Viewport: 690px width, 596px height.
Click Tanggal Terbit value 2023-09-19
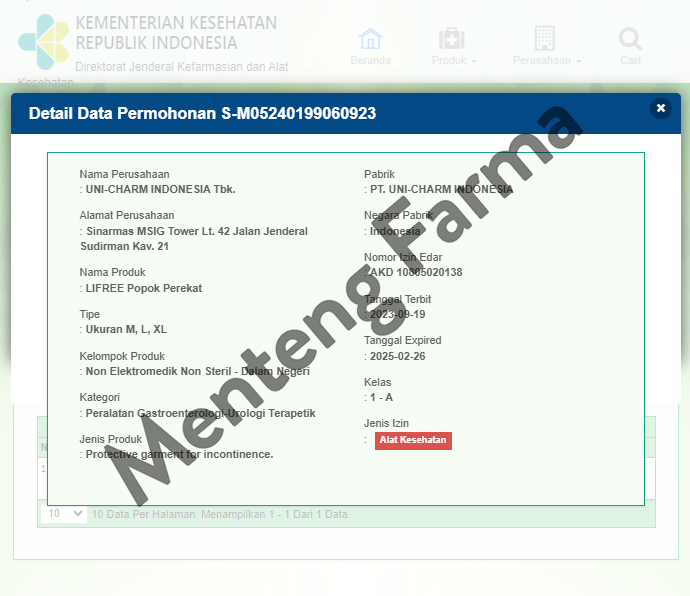click(x=398, y=314)
